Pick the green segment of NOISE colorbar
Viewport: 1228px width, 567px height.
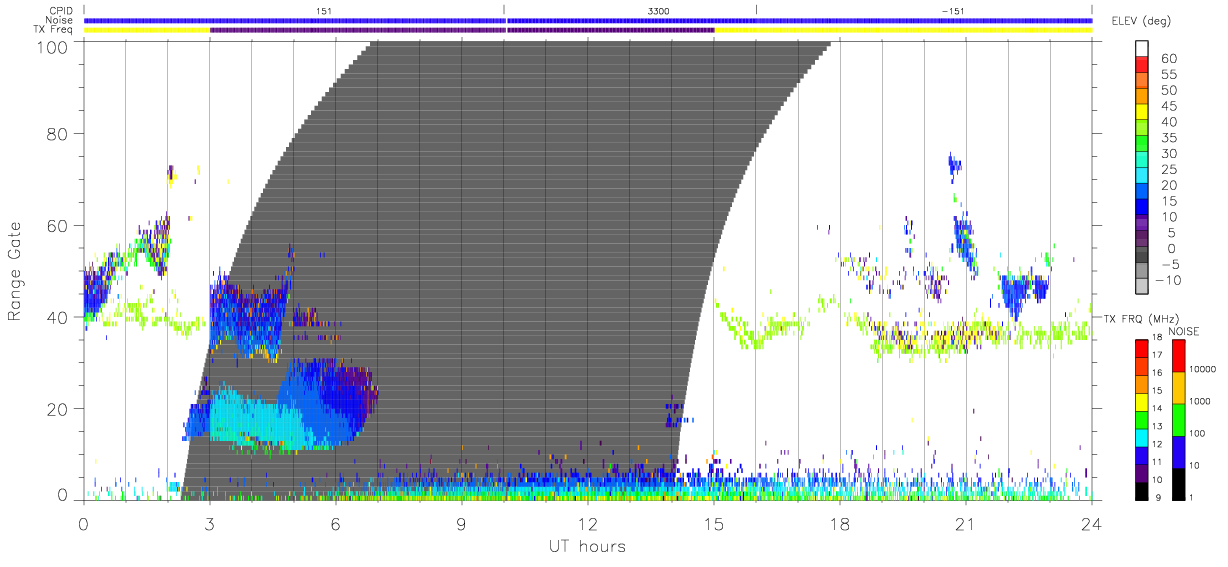[1178, 418]
